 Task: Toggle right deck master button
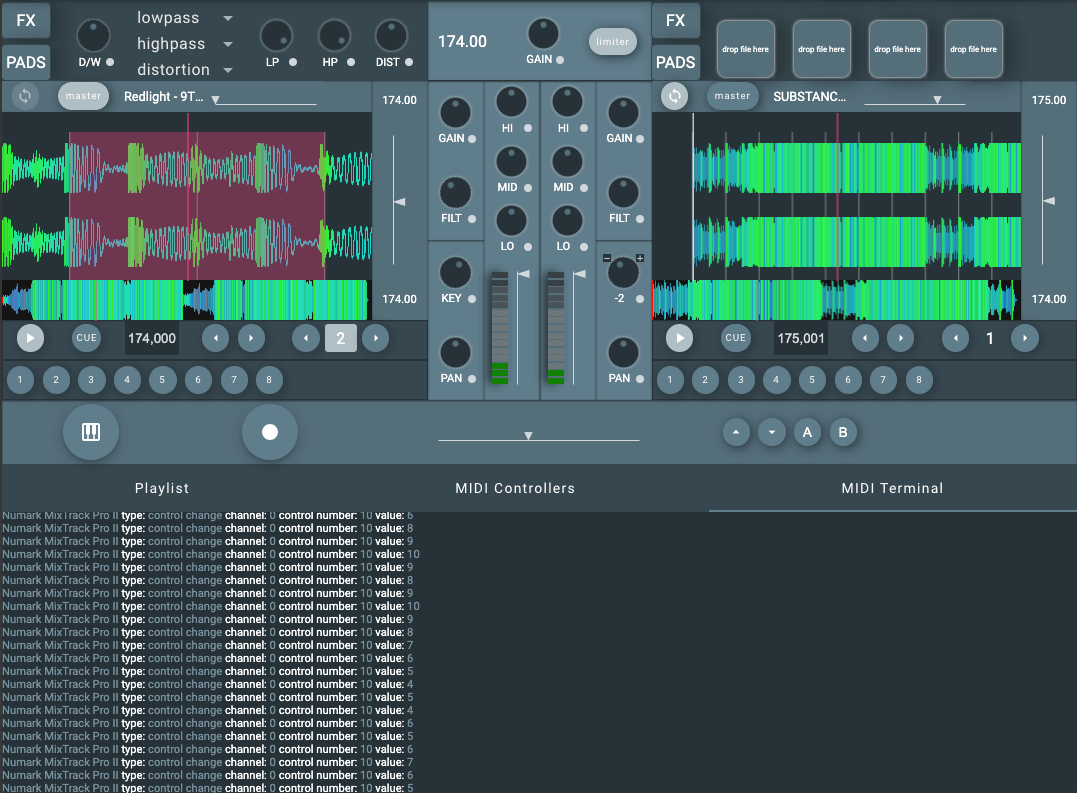coord(732,96)
